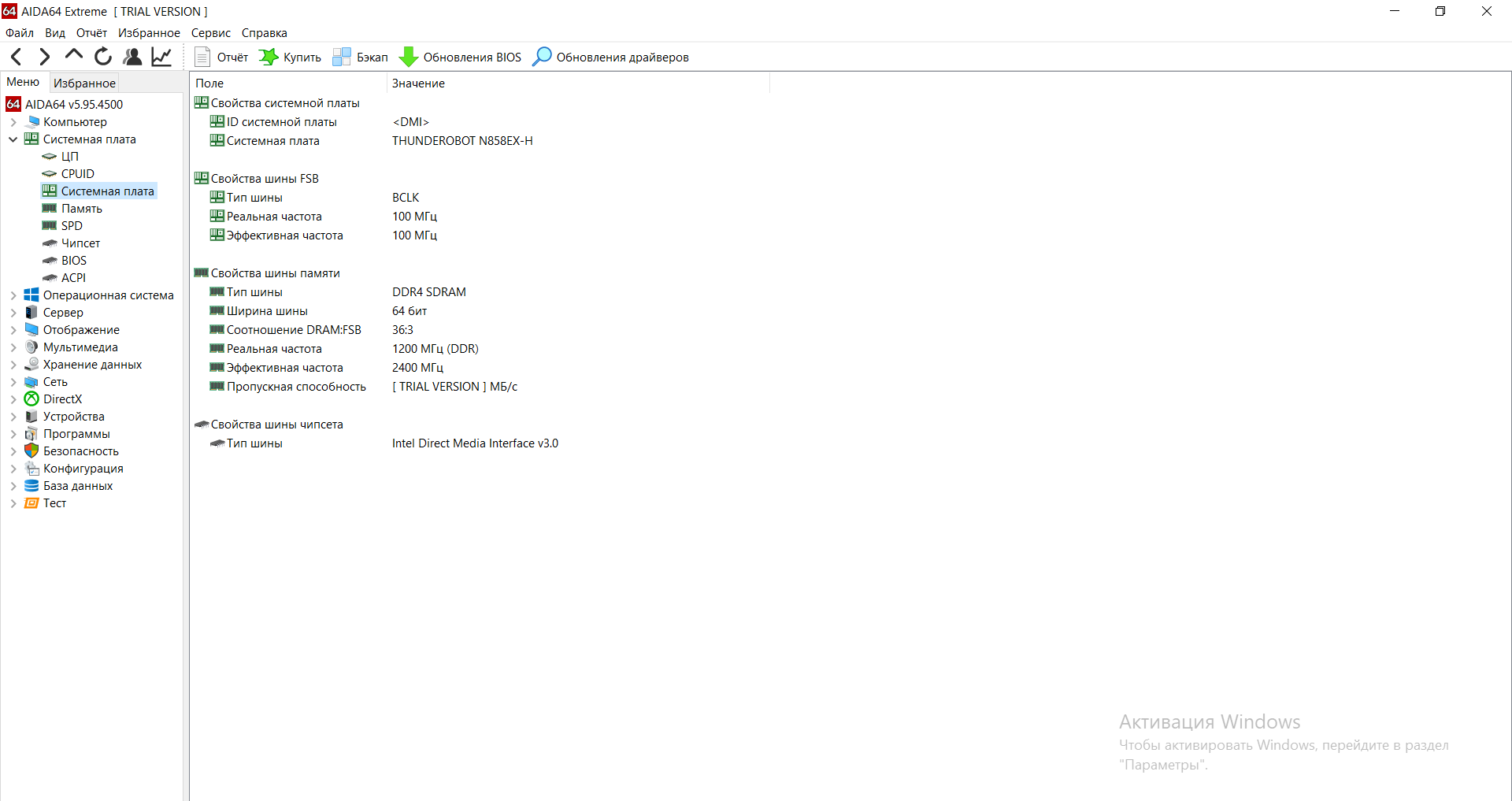Open the user profile toolbar icon

tap(132, 57)
